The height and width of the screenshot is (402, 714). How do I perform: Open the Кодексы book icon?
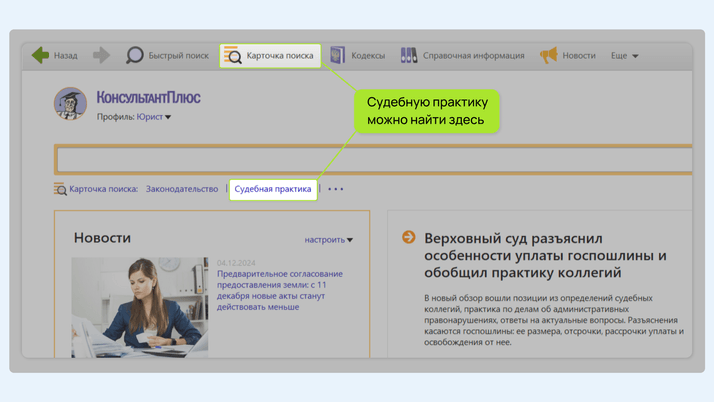337,55
